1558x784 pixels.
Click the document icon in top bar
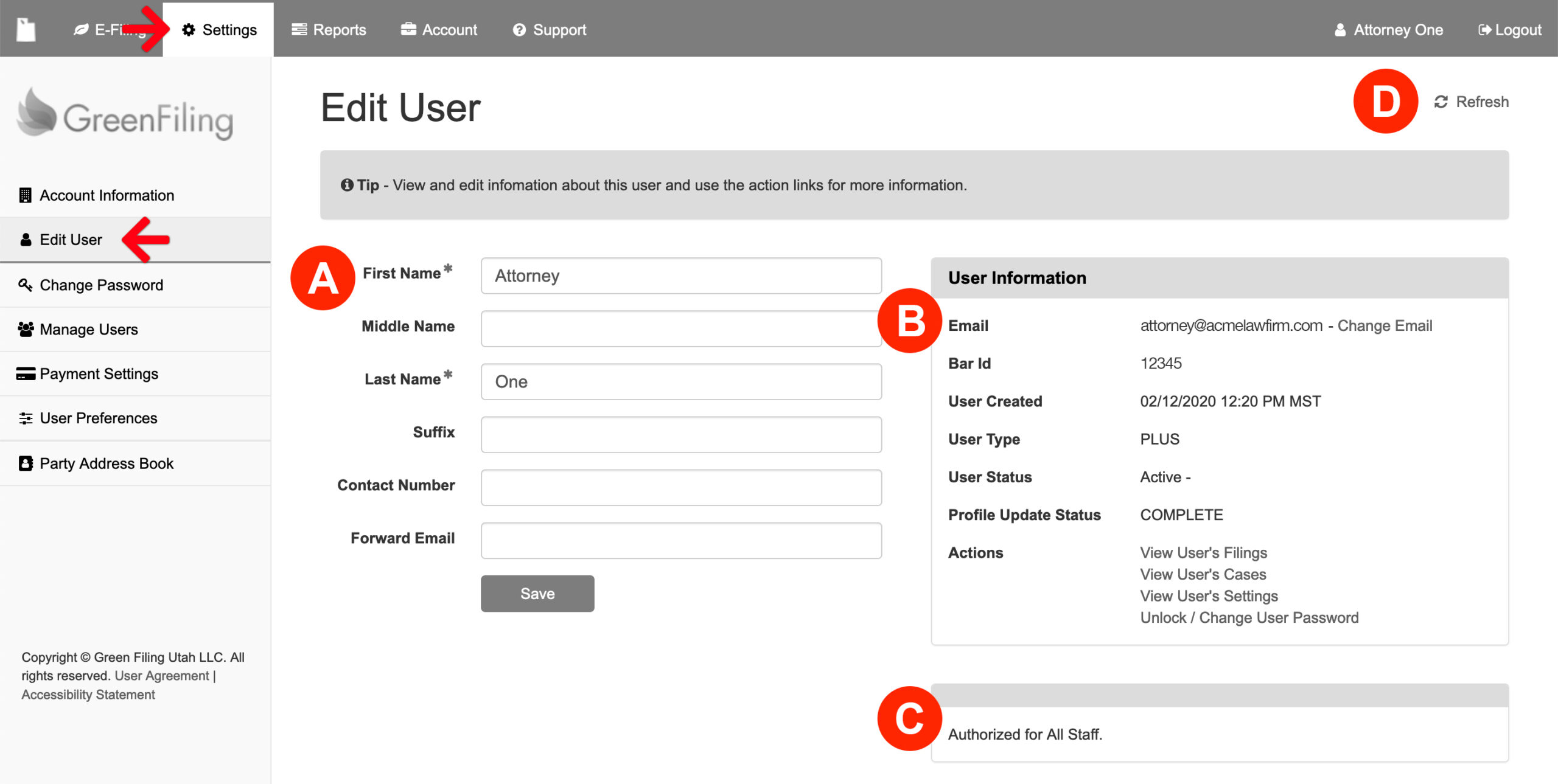[x=26, y=29]
